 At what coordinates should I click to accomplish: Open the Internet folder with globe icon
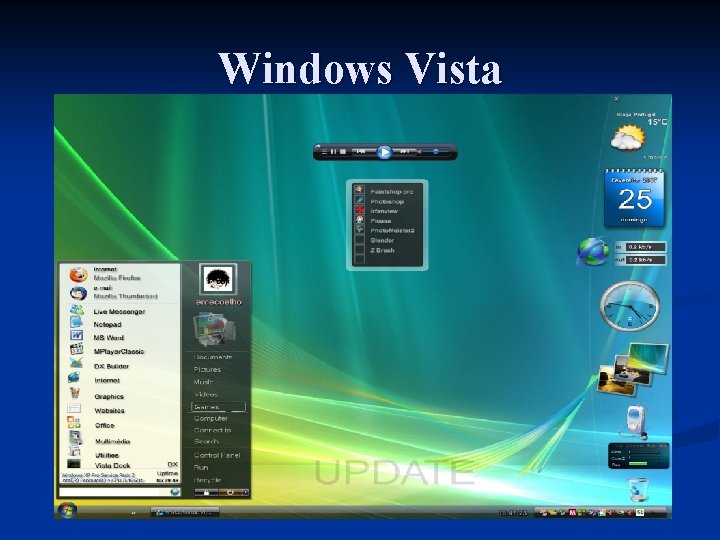(74, 378)
